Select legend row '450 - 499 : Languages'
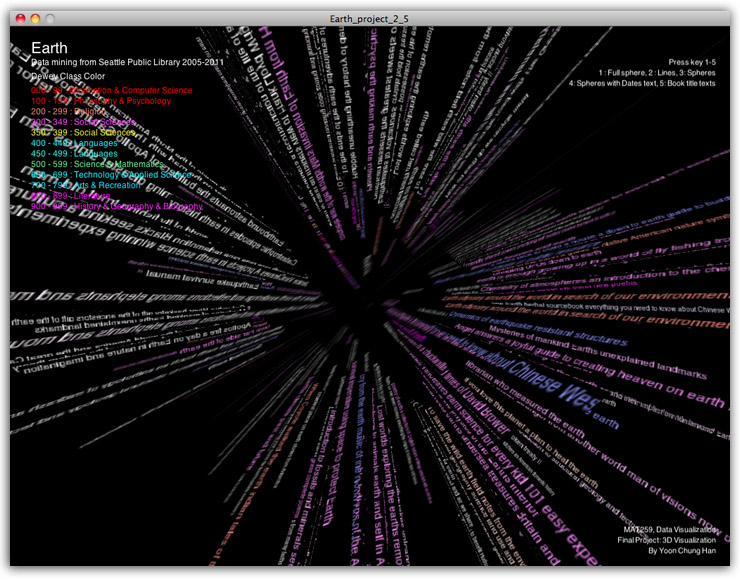The image size is (740, 580). pos(74,154)
